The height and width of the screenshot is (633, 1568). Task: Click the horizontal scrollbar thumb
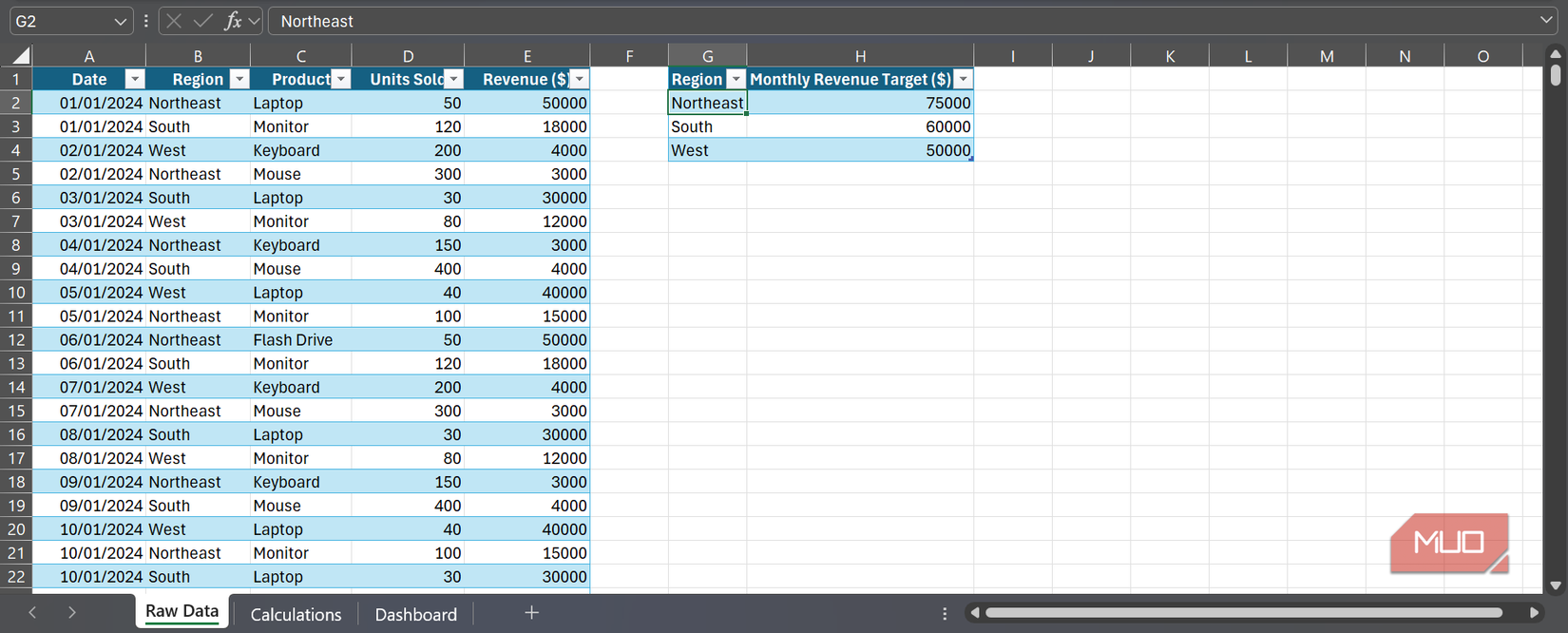click(x=1243, y=613)
